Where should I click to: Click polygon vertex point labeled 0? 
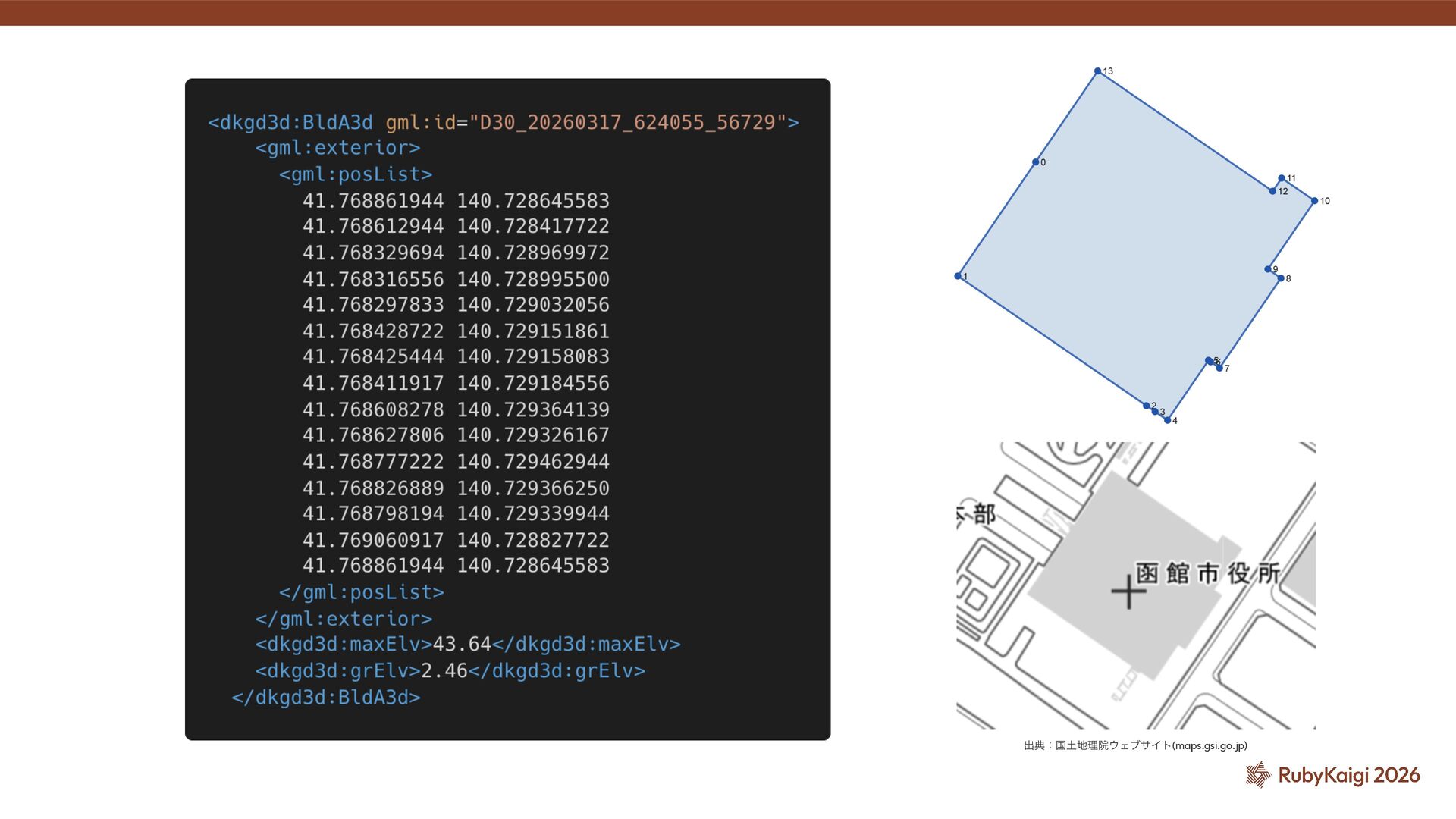(x=1035, y=162)
